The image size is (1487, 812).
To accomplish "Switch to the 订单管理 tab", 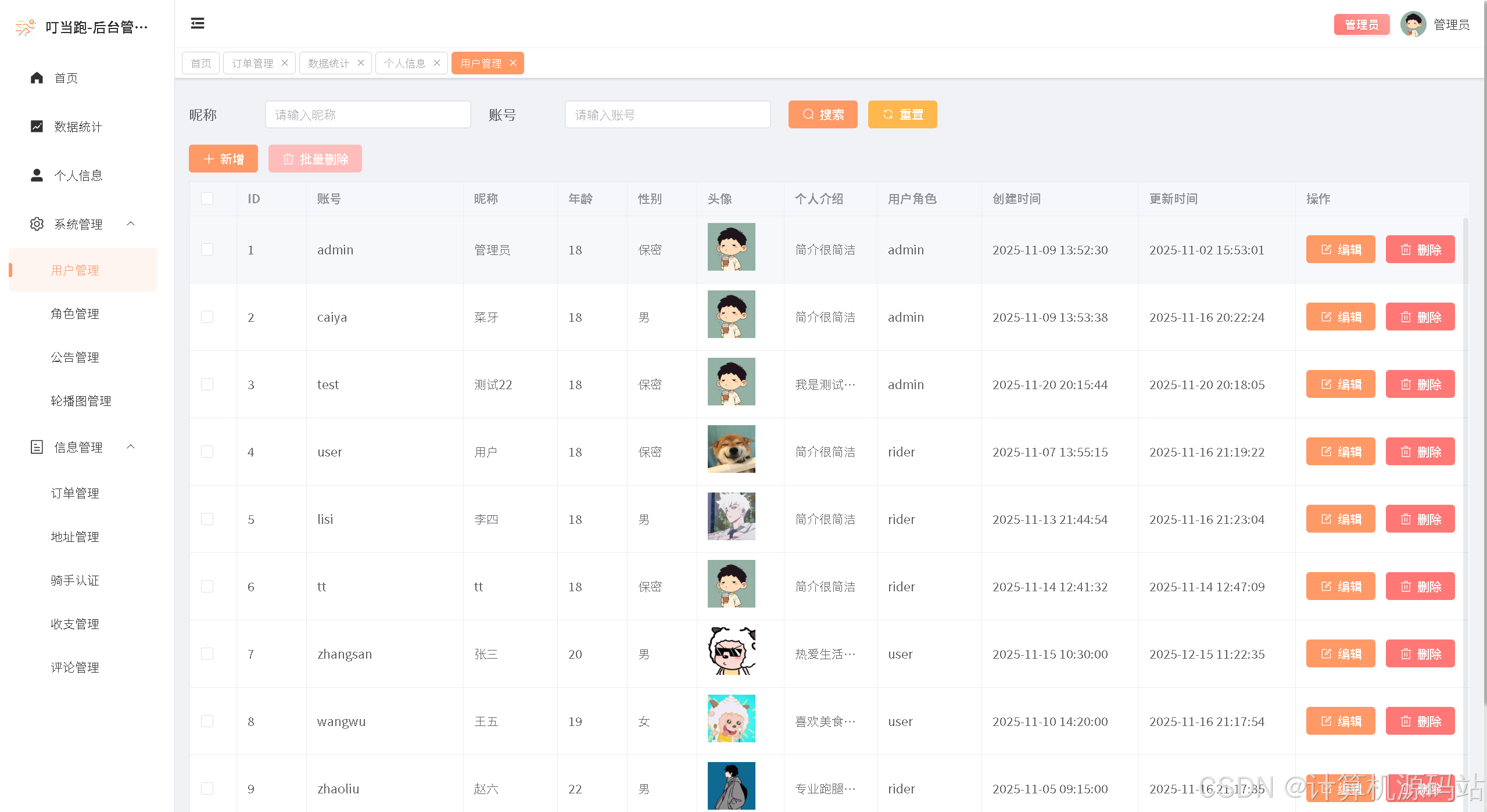I will [x=252, y=63].
